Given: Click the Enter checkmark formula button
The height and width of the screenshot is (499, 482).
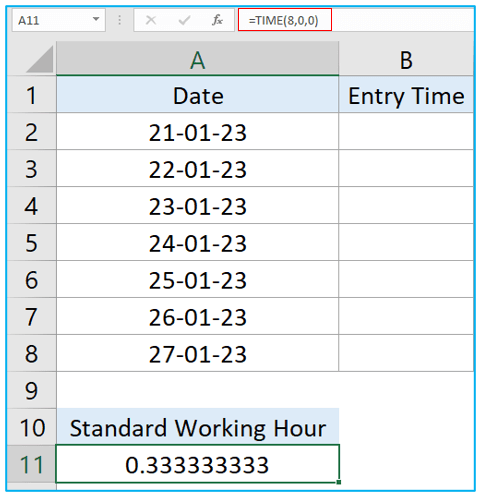Looking at the screenshot, I should (x=184, y=21).
